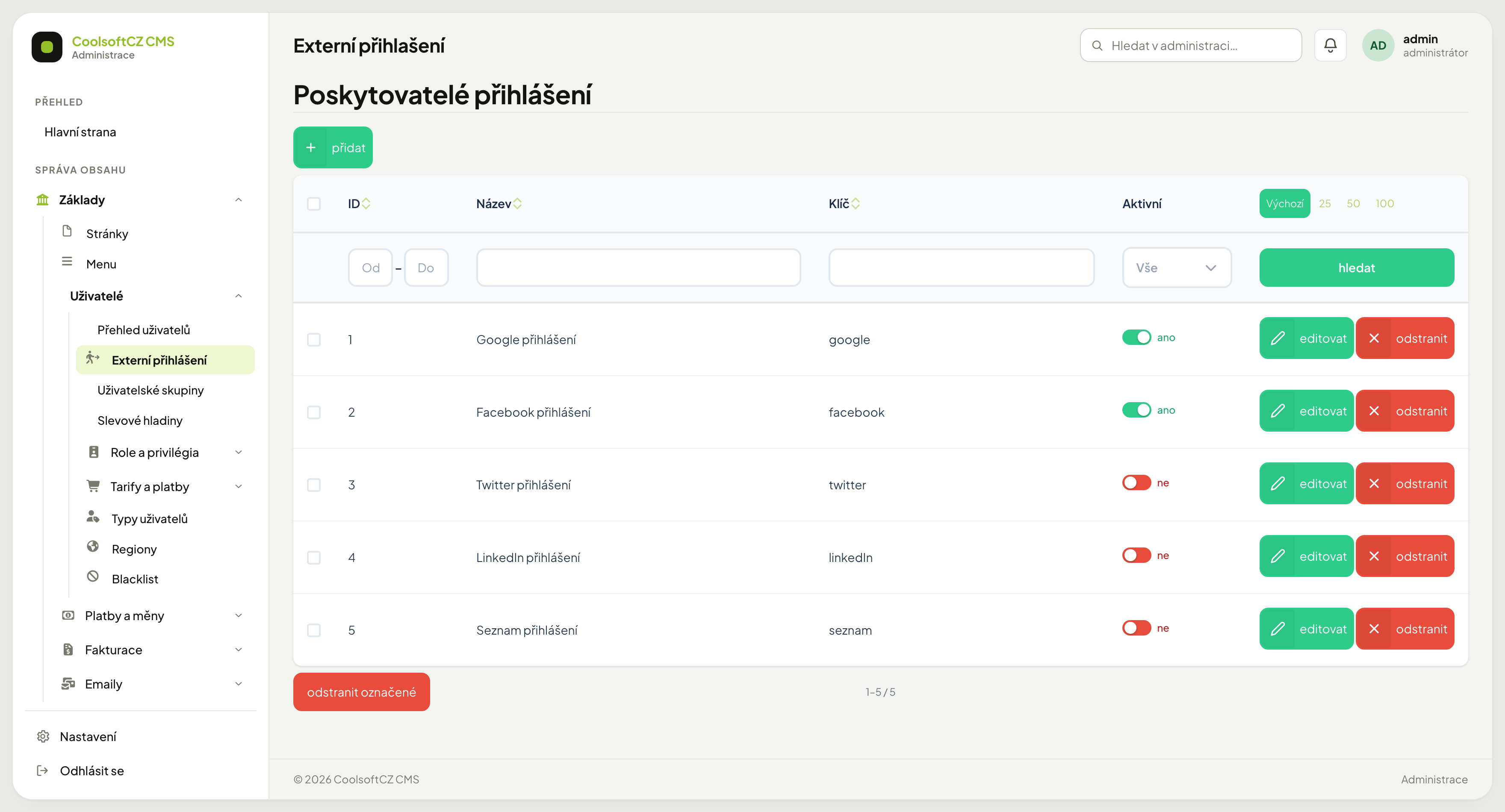Click the green přidat button

click(x=333, y=147)
